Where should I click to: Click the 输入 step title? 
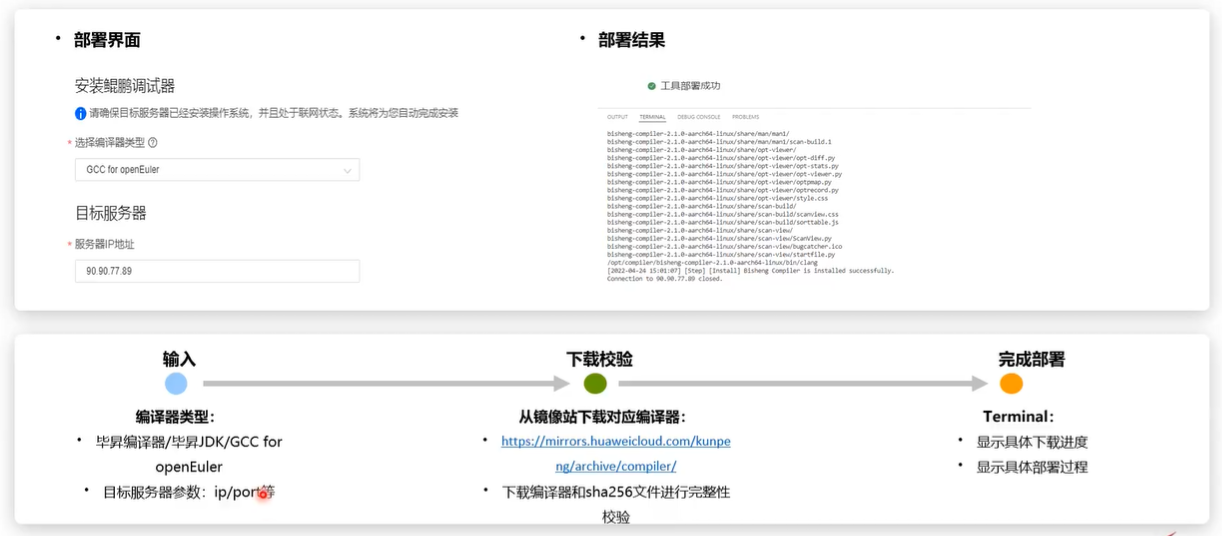179,359
